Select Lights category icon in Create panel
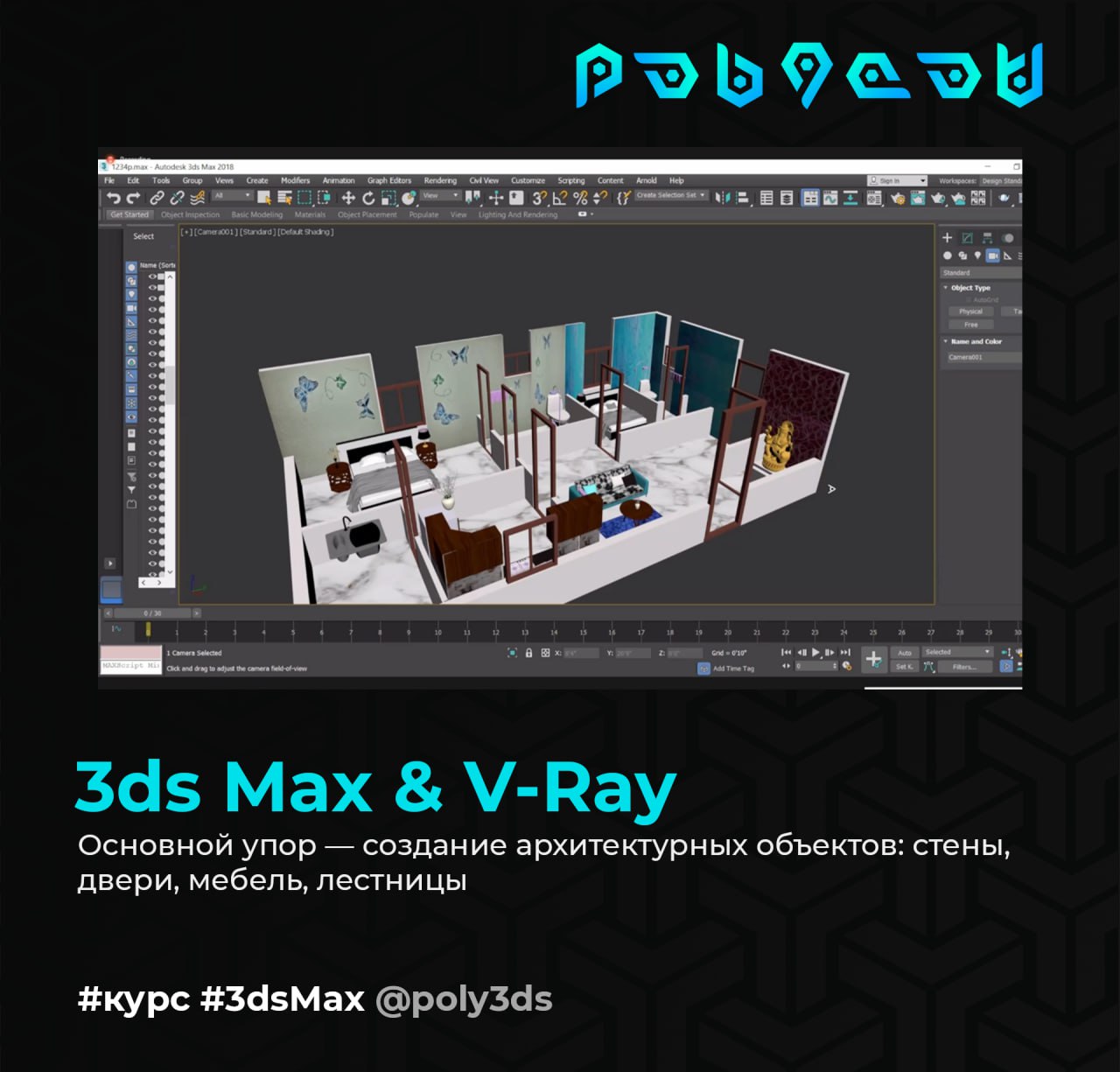1120x1072 pixels. pyautogui.click(x=977, y=256)
